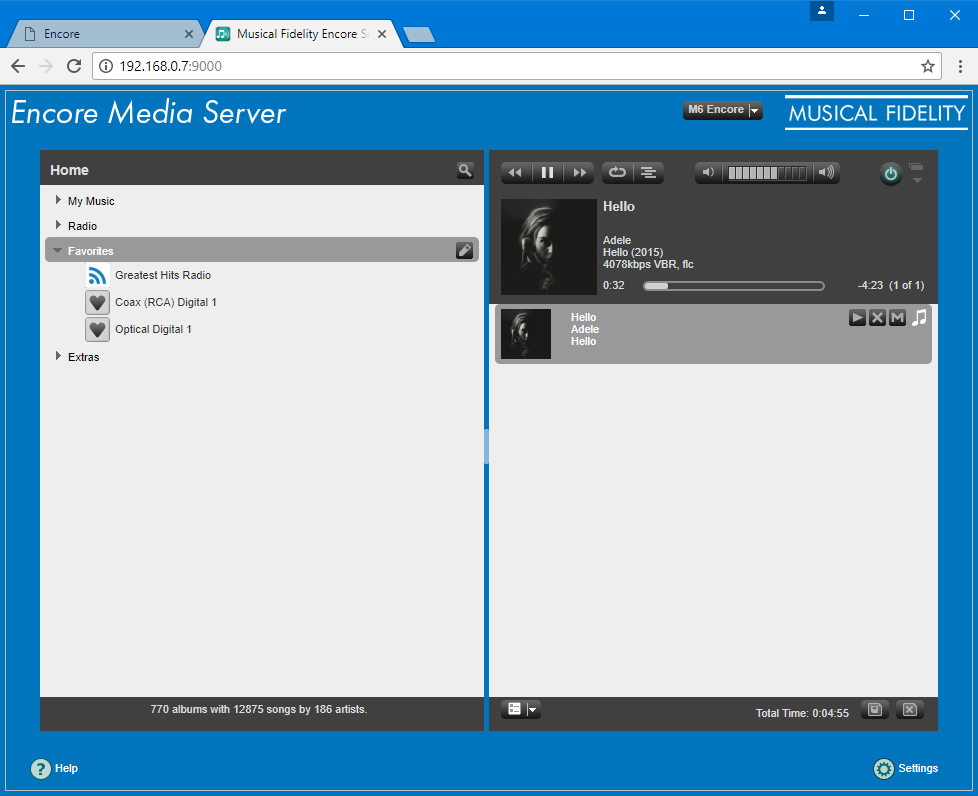The width and height of the screenshot is (978, 796).
Task: Open the Settings page
Action: (x=906, y=769)
